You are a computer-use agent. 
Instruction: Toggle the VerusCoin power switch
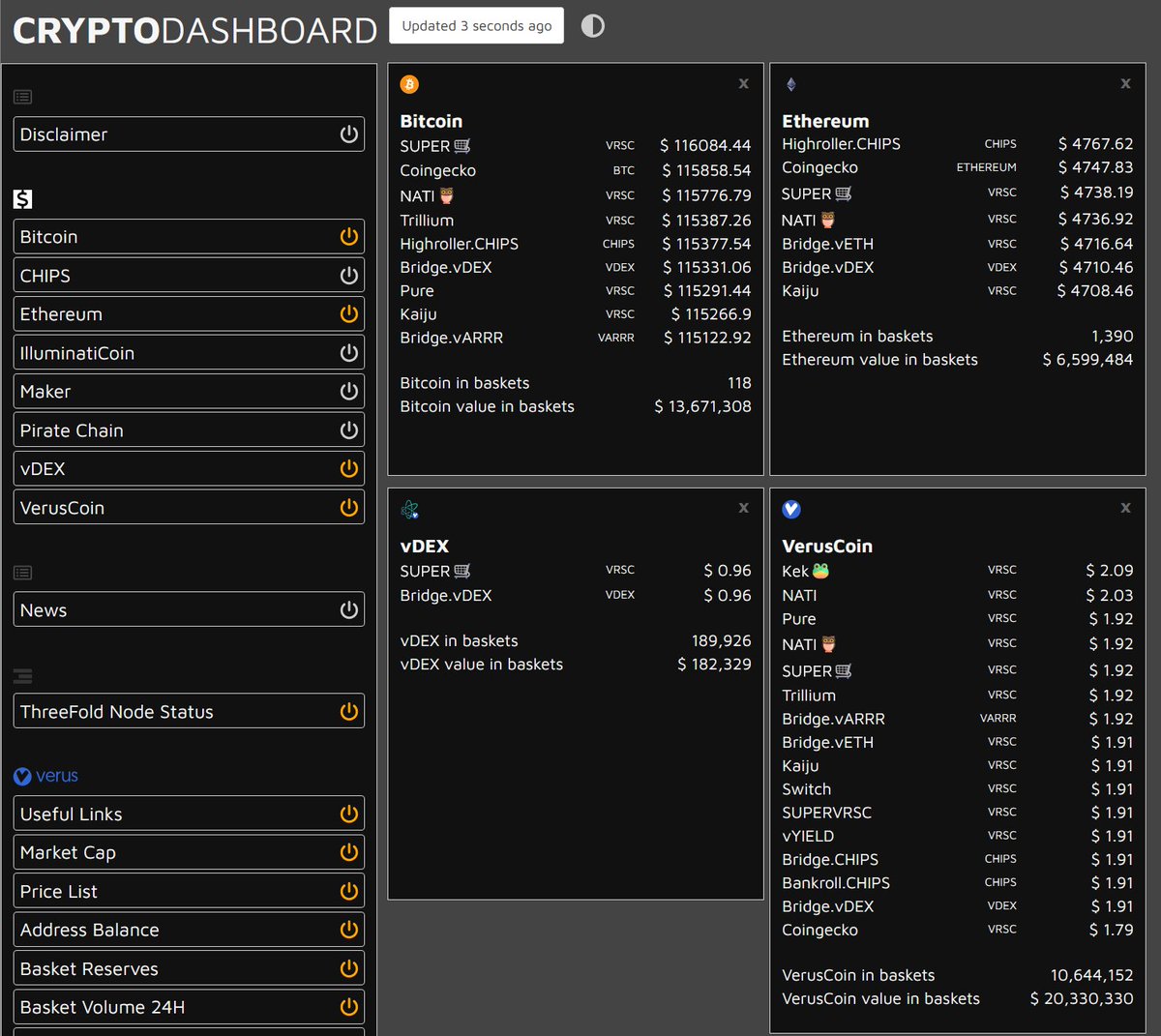tap(349, 508)
